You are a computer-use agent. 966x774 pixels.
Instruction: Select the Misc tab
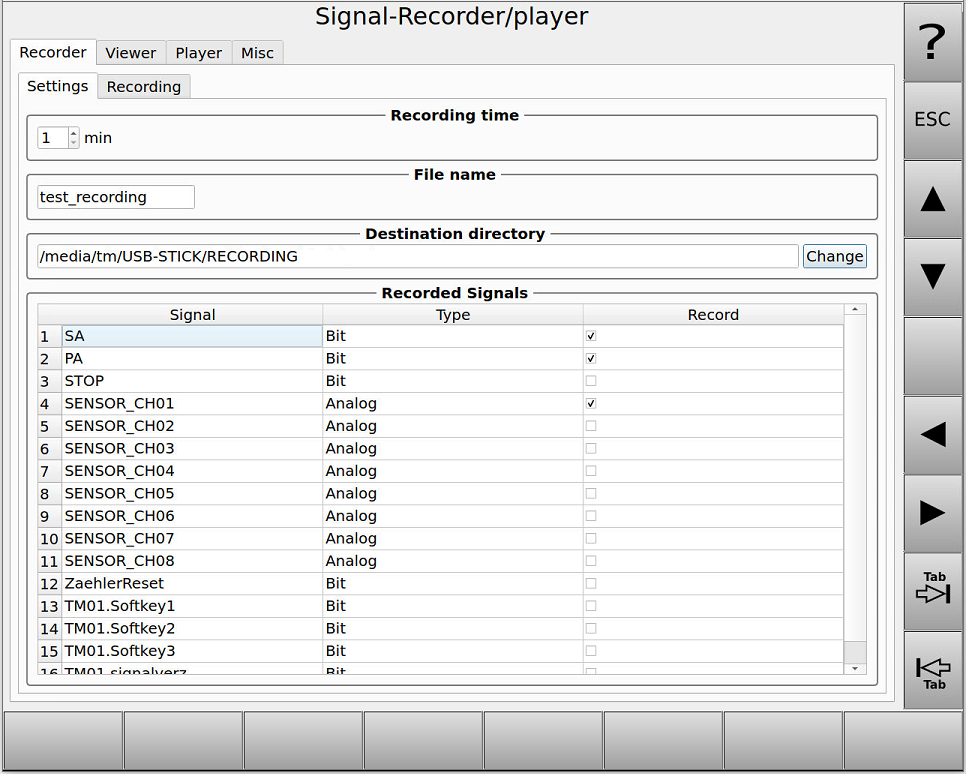pos(257,52)
